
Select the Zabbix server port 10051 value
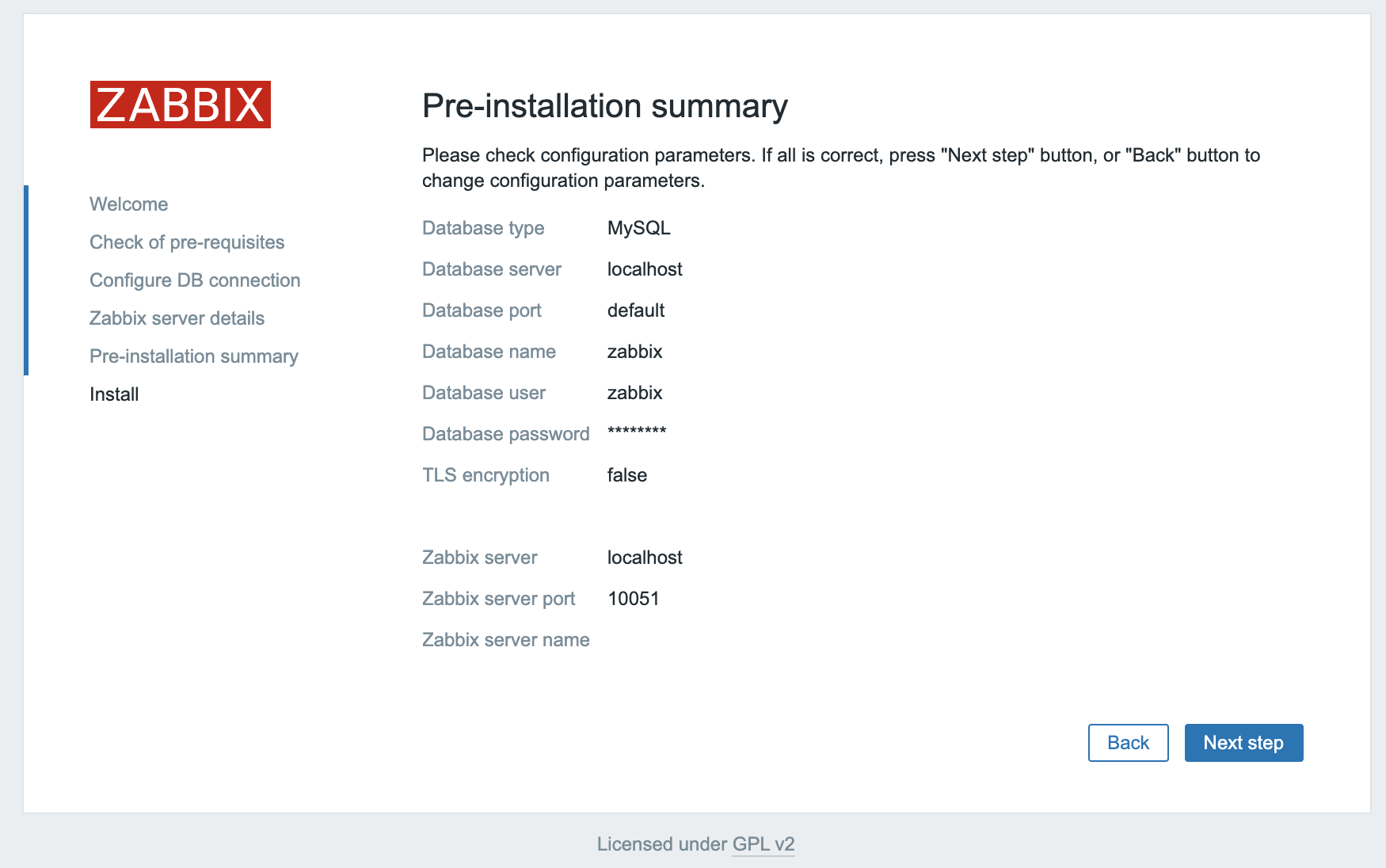pos(634,599)
